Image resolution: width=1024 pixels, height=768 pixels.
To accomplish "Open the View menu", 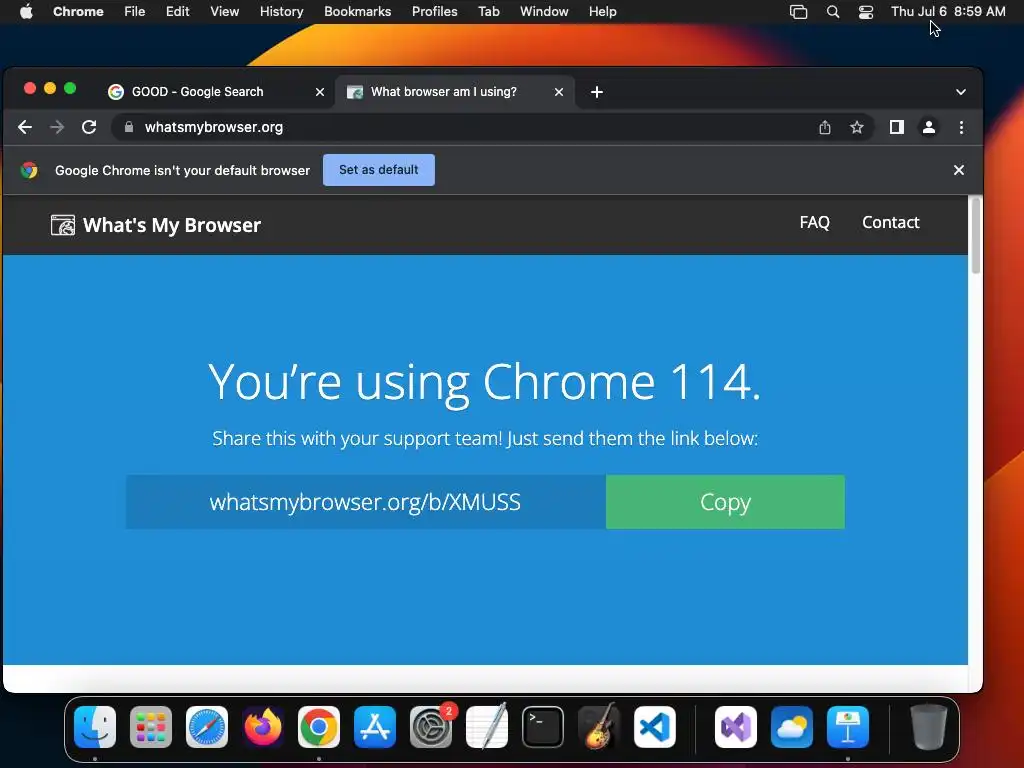I will point(225,12).
